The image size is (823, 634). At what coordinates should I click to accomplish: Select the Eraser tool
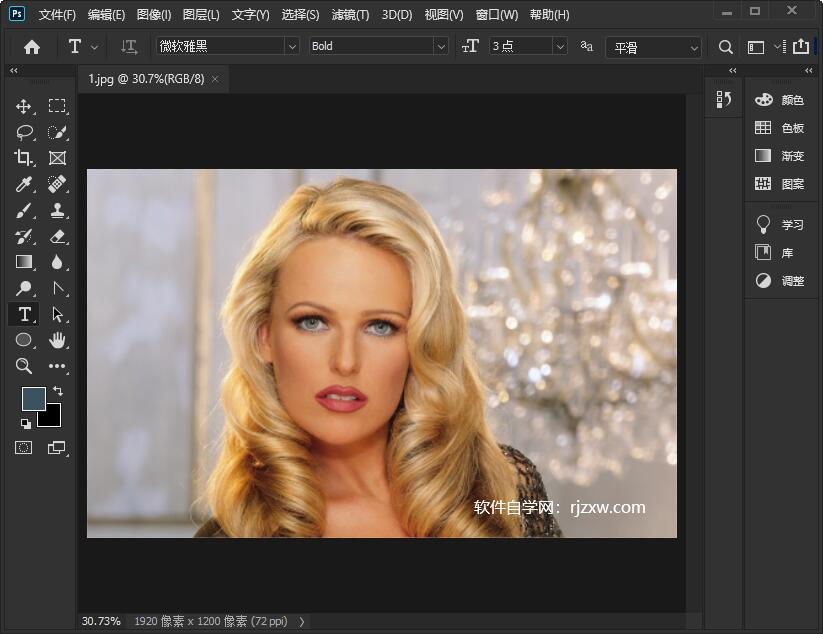tap(57, 237)
